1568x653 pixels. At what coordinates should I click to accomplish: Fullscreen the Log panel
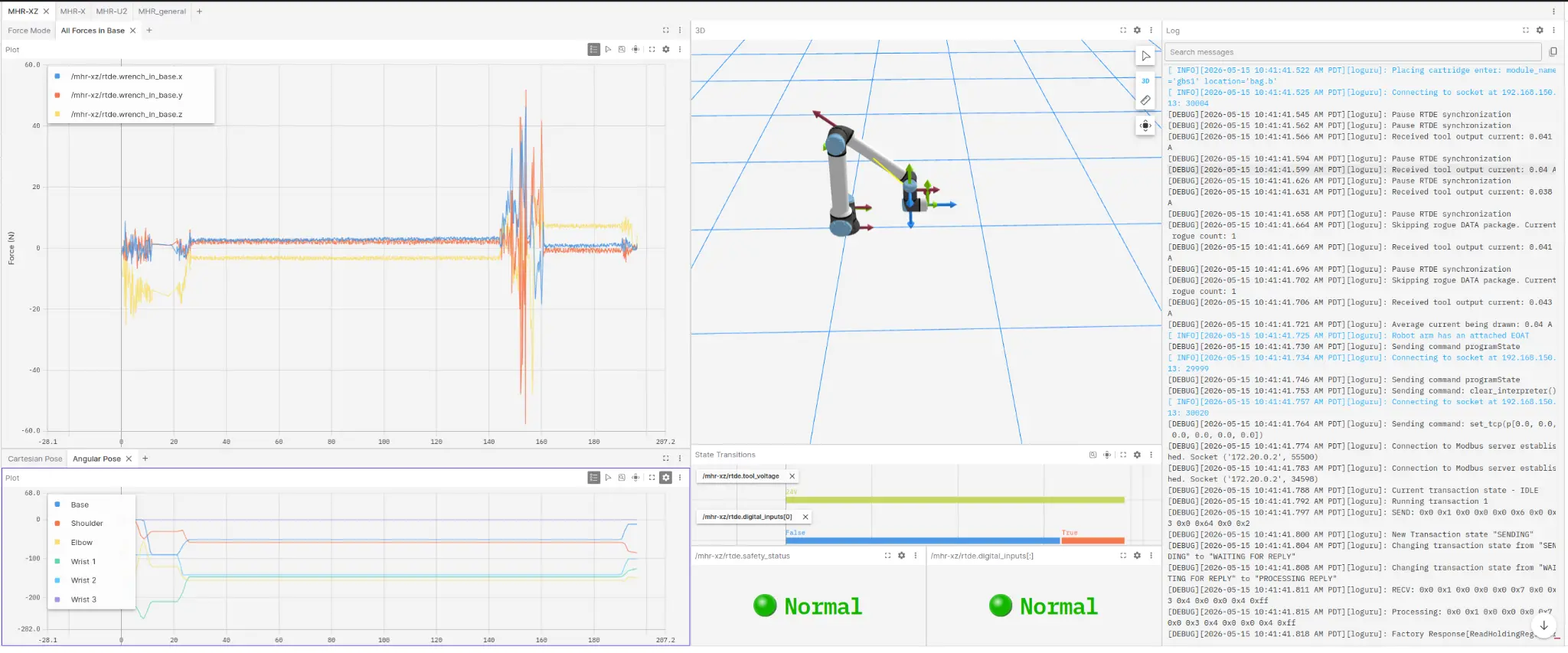[x=1526, y=31]
